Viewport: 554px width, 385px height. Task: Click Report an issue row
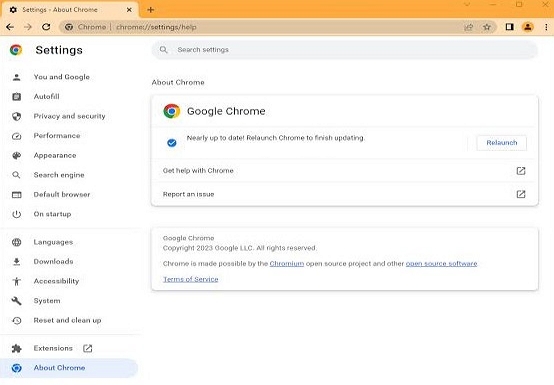(344, 194)
